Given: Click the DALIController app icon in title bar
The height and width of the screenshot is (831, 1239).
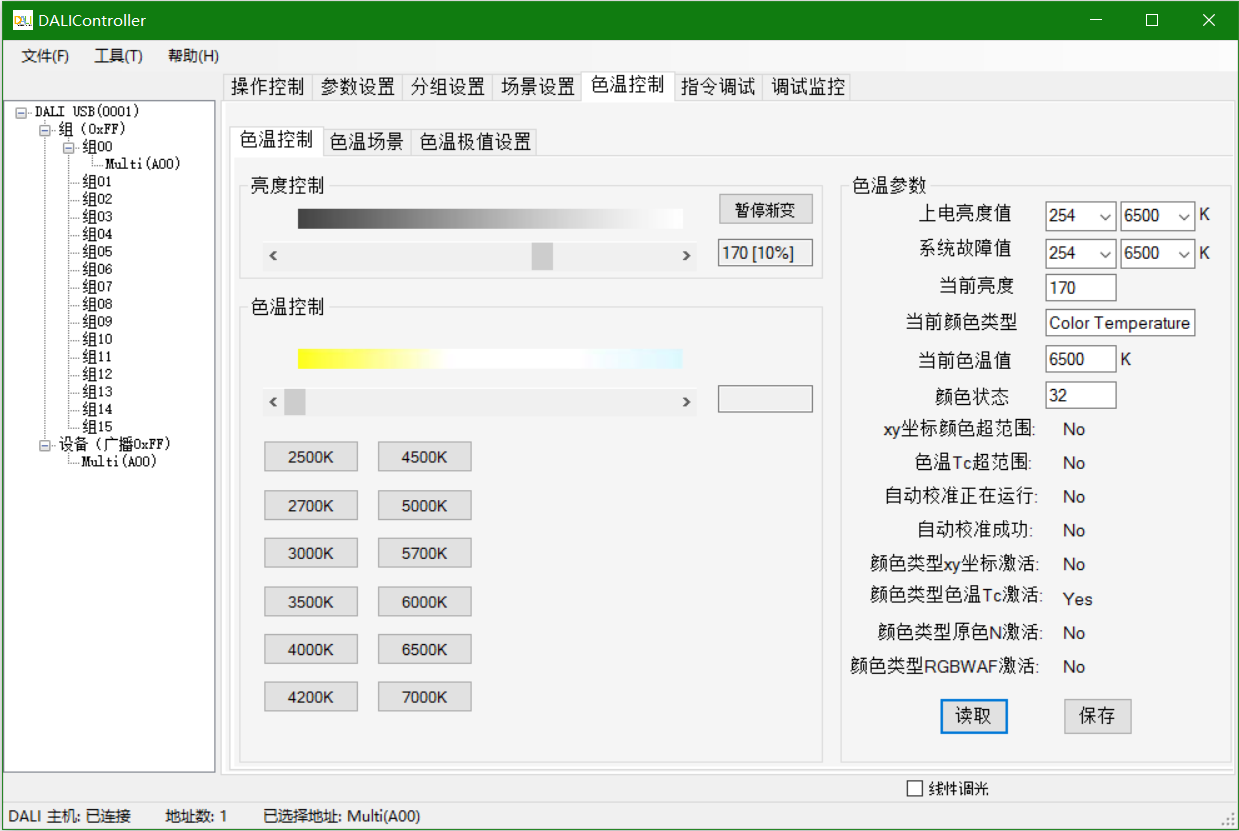Looking at the screenshot, I should click(23, 20).
